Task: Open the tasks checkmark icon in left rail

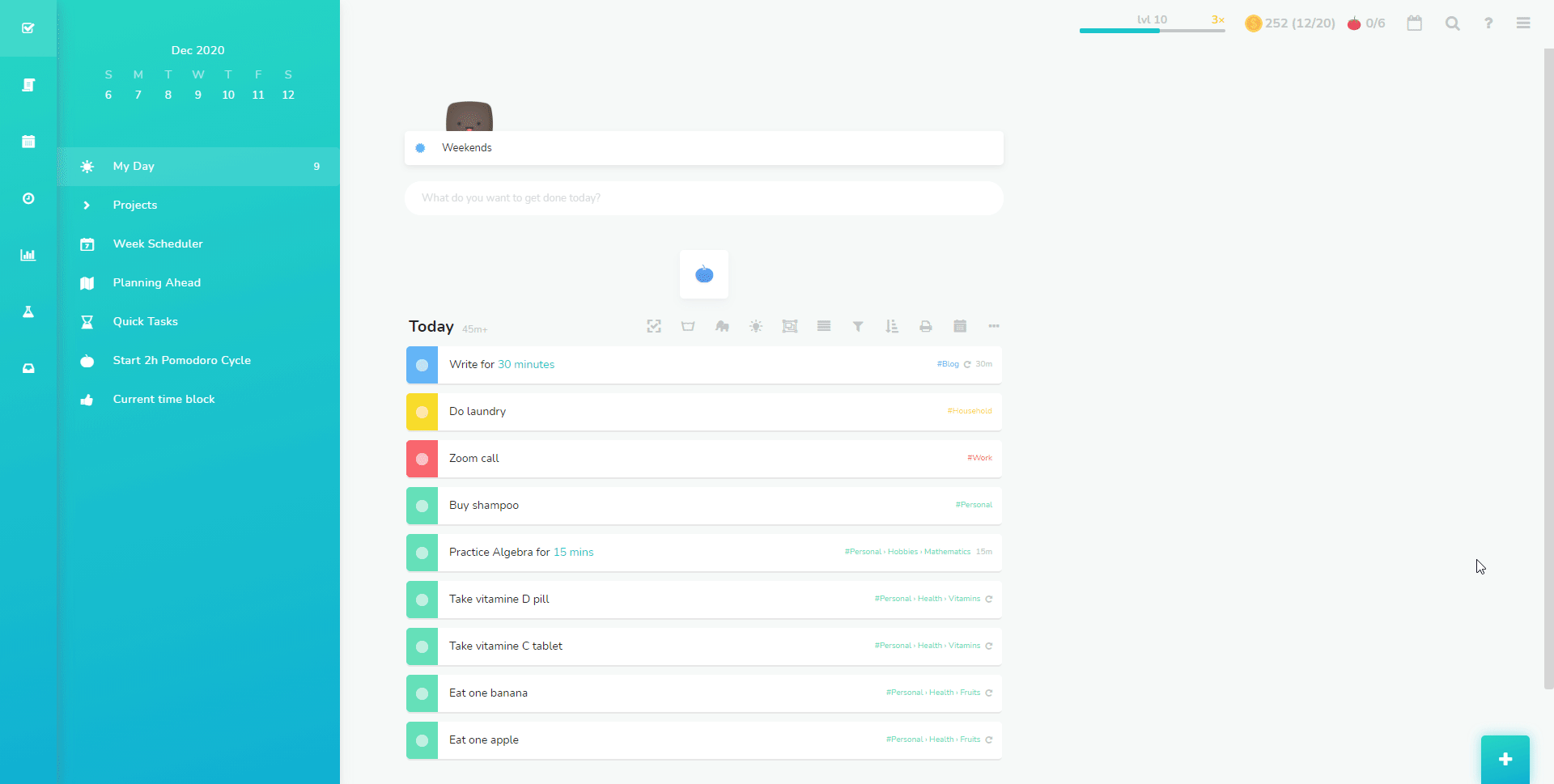Action: pos(28,28)
